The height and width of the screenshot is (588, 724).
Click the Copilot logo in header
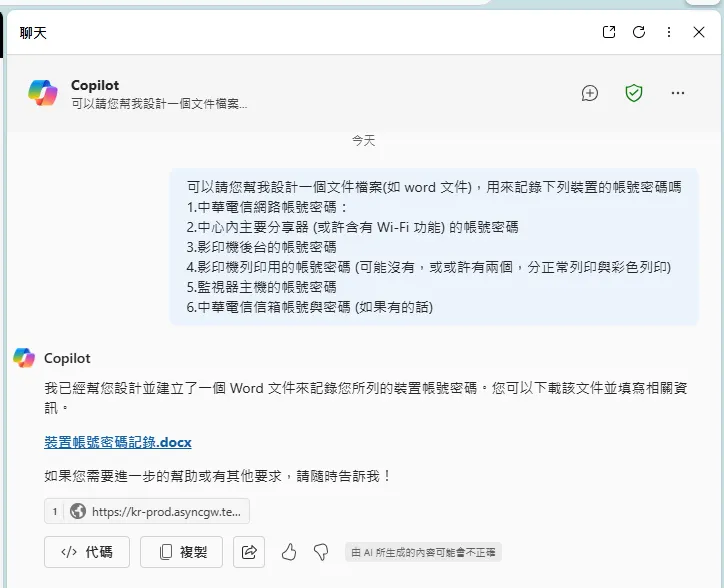tap(42, 93)
